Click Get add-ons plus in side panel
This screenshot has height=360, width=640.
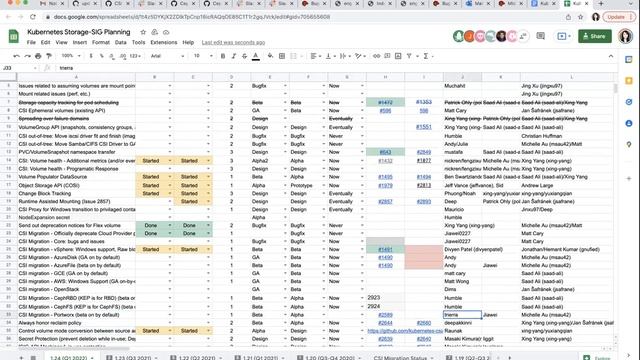[x=629, y=178]
